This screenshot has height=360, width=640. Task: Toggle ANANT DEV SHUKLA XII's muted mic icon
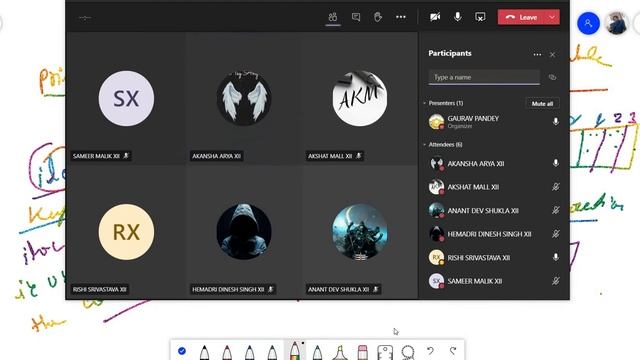556,210
